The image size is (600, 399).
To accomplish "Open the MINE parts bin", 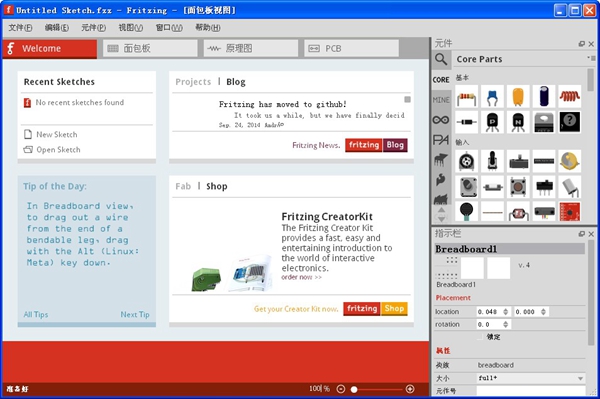I will (x=441, y=100).
